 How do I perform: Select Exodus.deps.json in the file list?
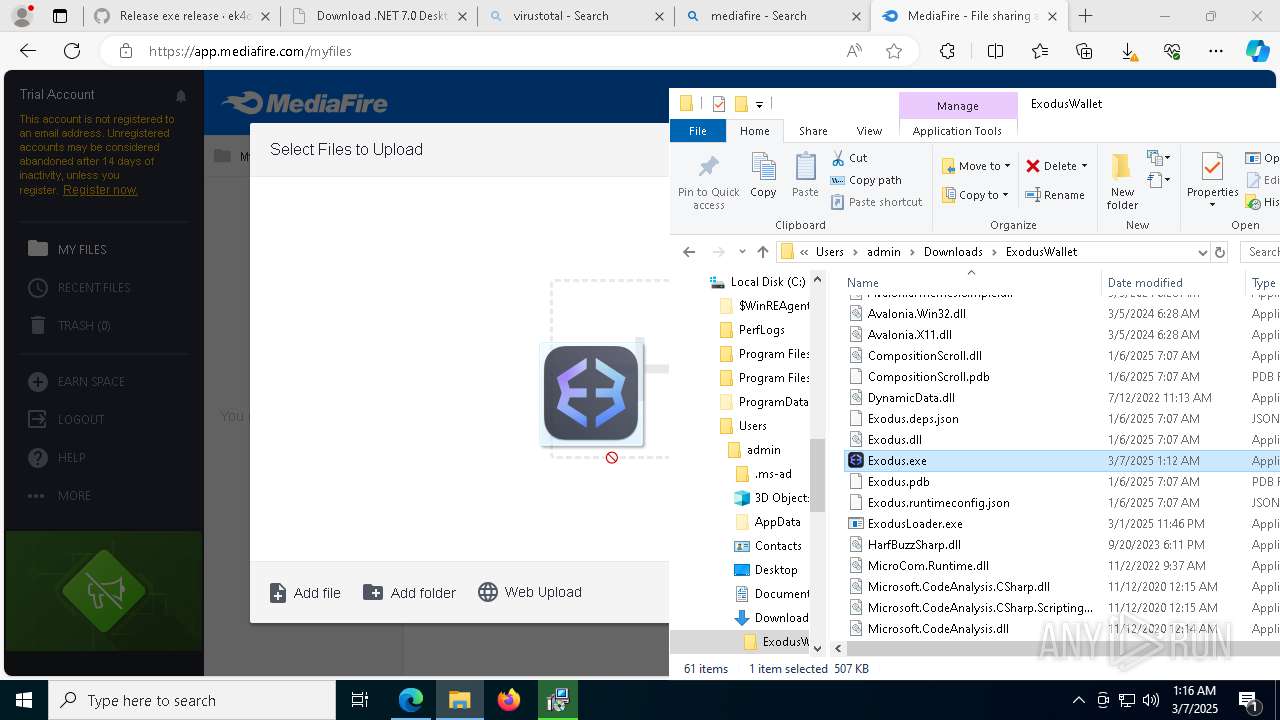(913, 419)
